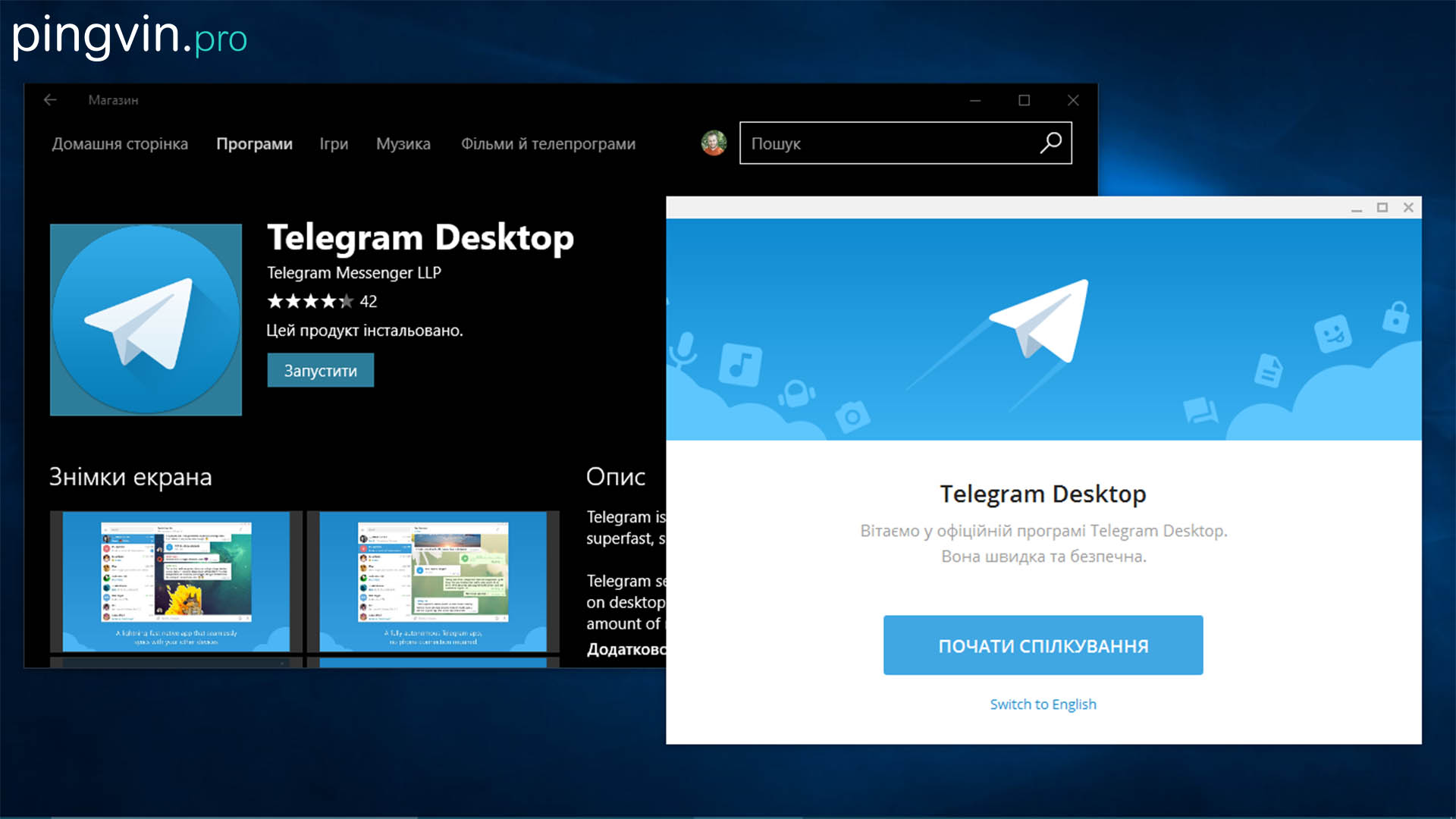This screenshot has width=1456, height=819.
Task: Select the Програми tab in store
Action: 255,143
